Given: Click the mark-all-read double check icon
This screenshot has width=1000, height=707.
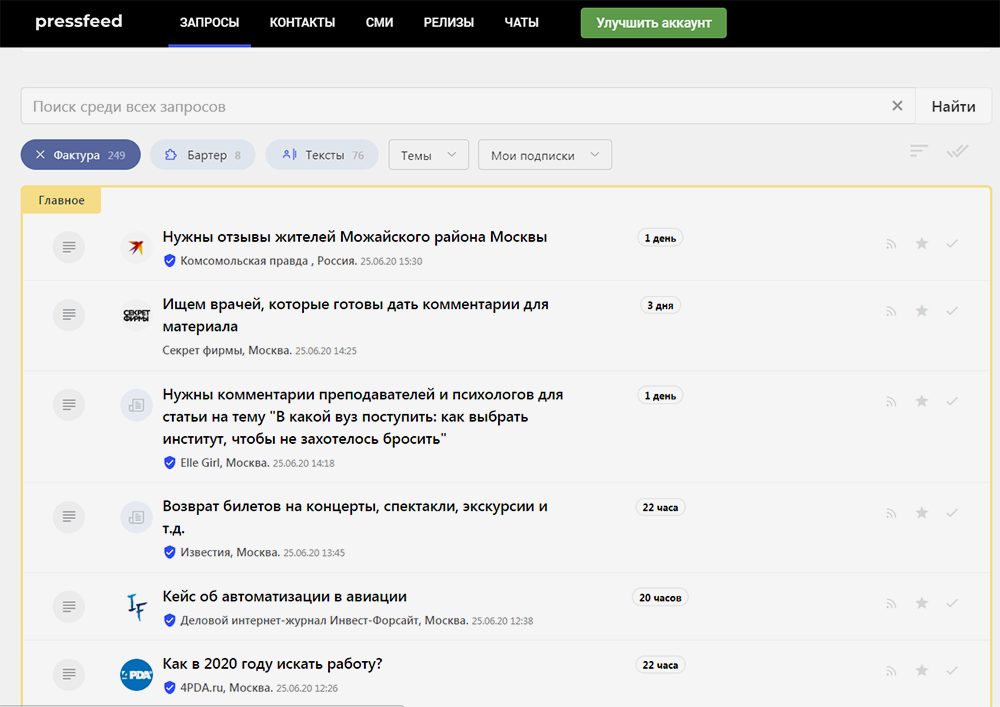Looking at the screenshot, I should click(957, 151).
